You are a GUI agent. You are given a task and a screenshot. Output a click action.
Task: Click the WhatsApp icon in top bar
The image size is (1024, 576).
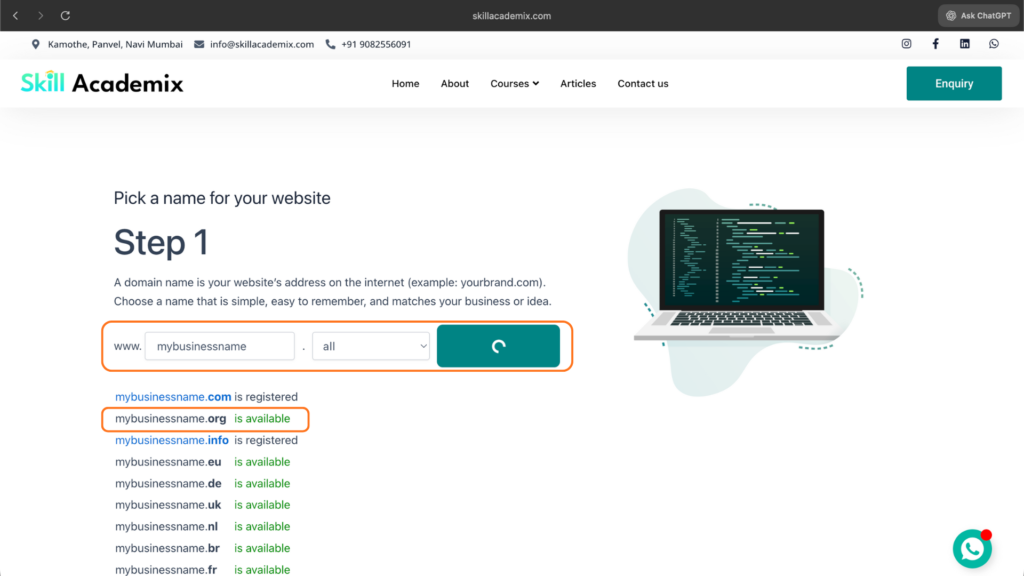[x=994, y=44]
